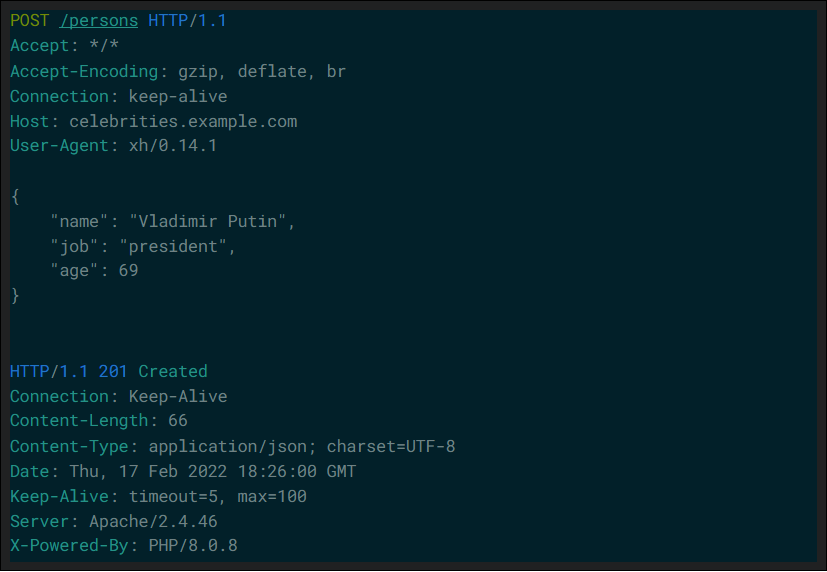Click the Host value celebrities.example.com
827x572 pixels.
tap(184, 121)
